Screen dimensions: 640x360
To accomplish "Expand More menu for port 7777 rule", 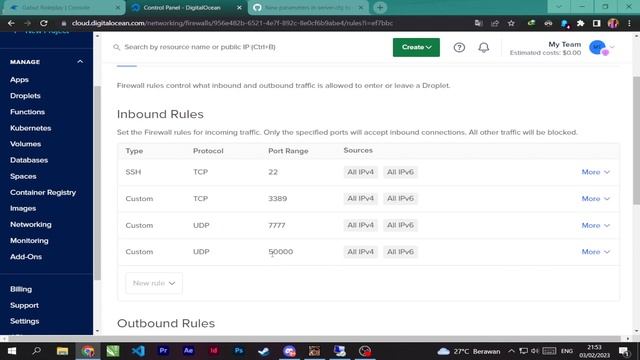I will point(596,225).
